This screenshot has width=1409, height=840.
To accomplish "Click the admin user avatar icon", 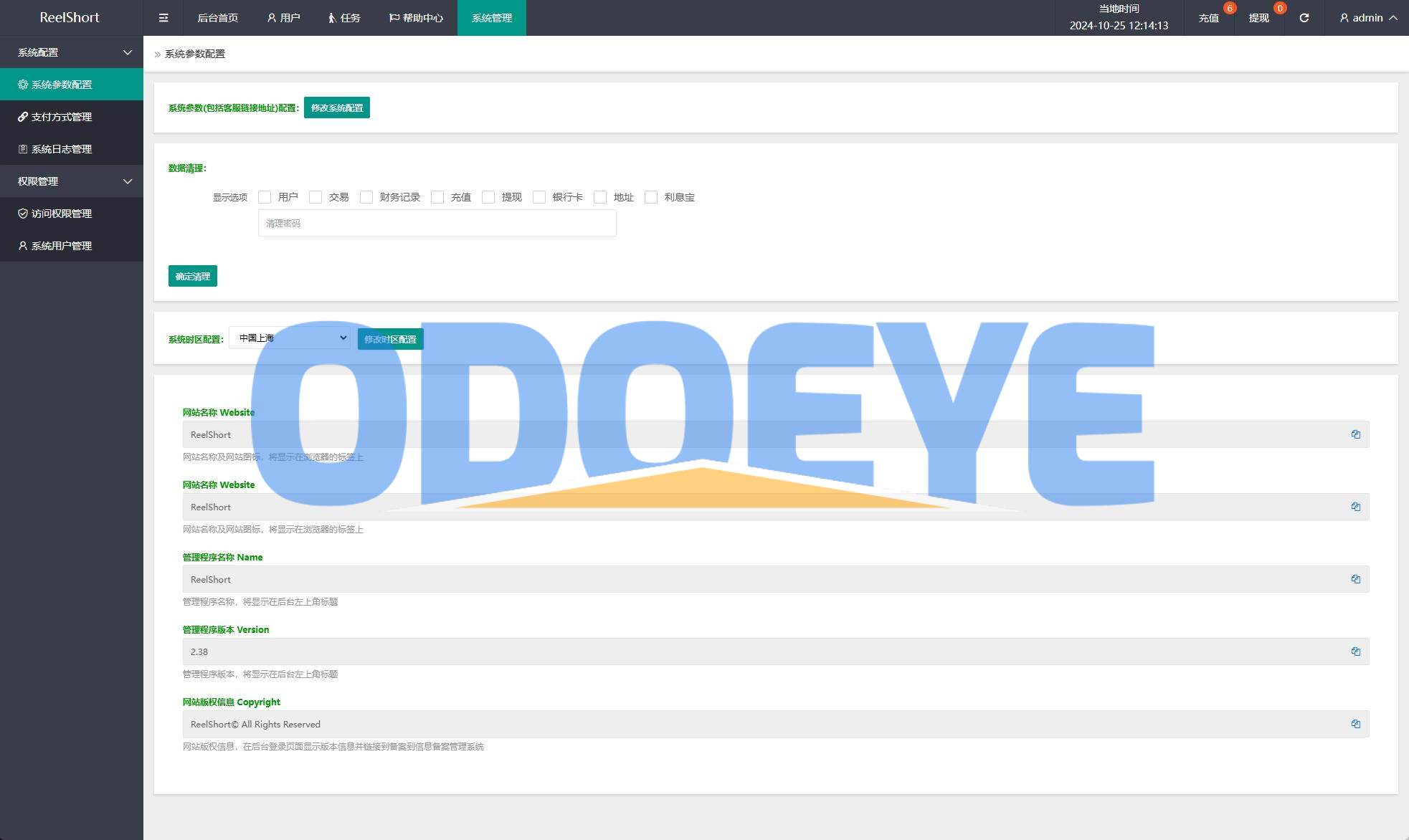I will coord(1344,18).
